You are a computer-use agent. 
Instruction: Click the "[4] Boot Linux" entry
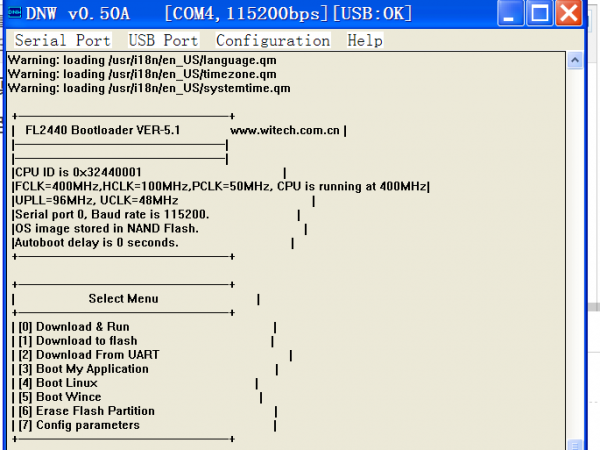tap(58, 383)
